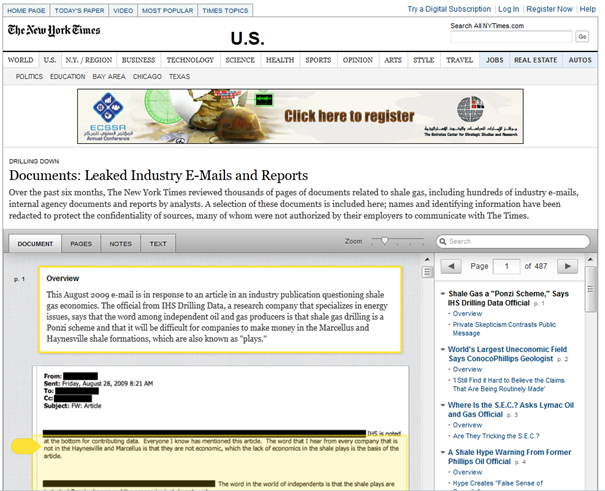Click POLITICS subsection link

tap(29, 77)
